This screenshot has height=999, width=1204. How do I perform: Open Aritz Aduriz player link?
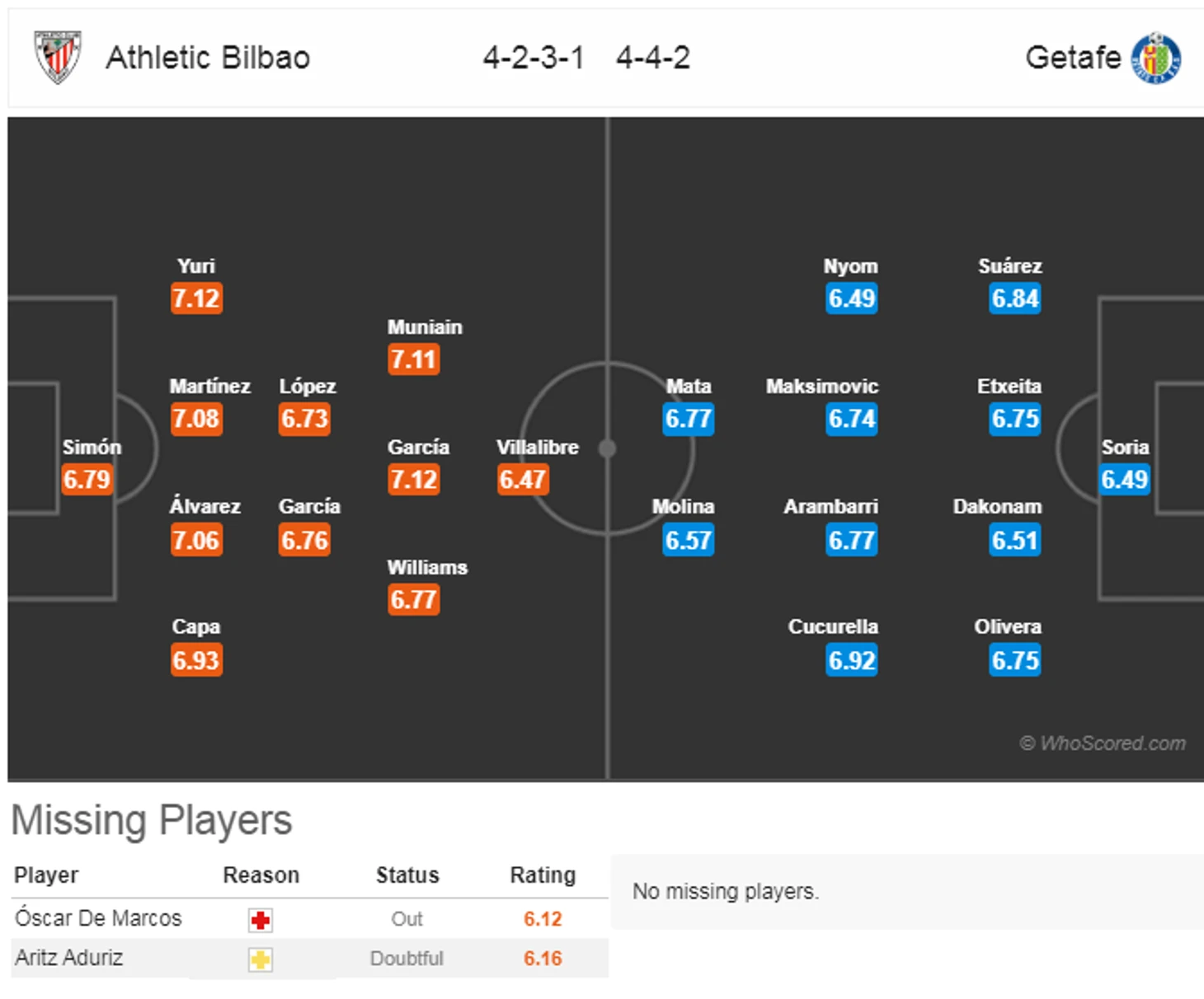(69, 958)
